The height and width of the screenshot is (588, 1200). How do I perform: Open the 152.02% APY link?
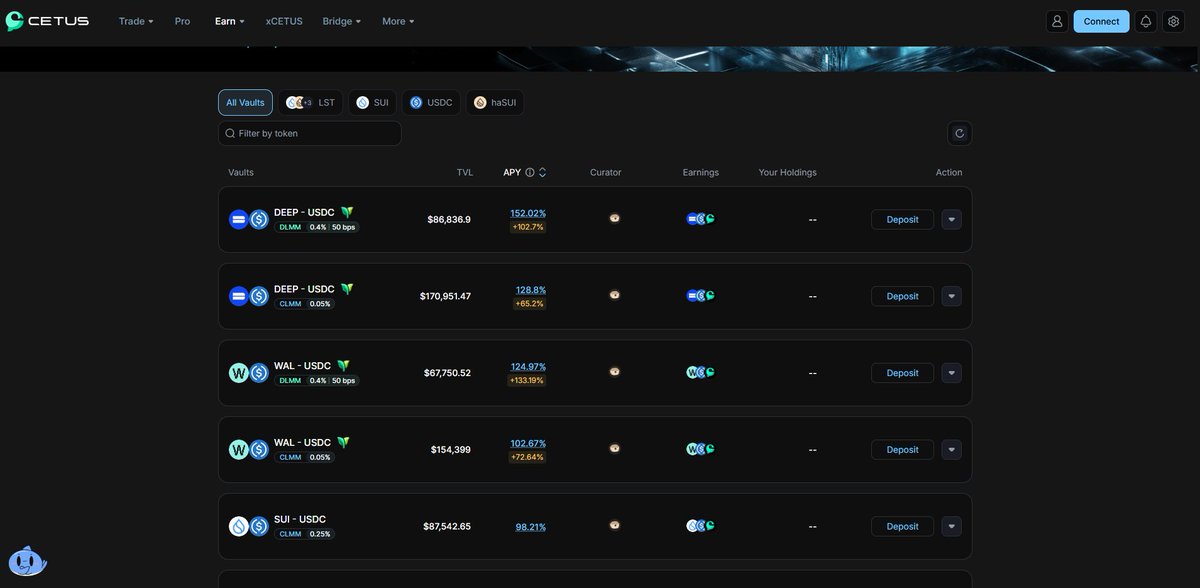(x=528, y=213)
